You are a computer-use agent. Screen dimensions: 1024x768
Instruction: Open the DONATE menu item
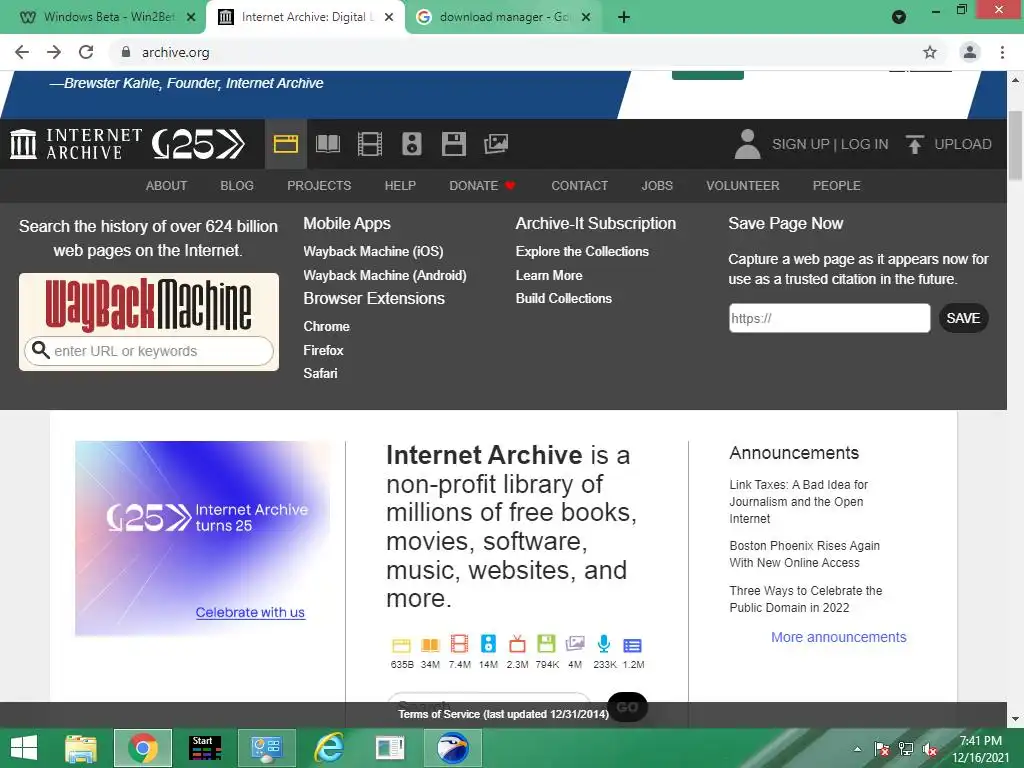482,186
